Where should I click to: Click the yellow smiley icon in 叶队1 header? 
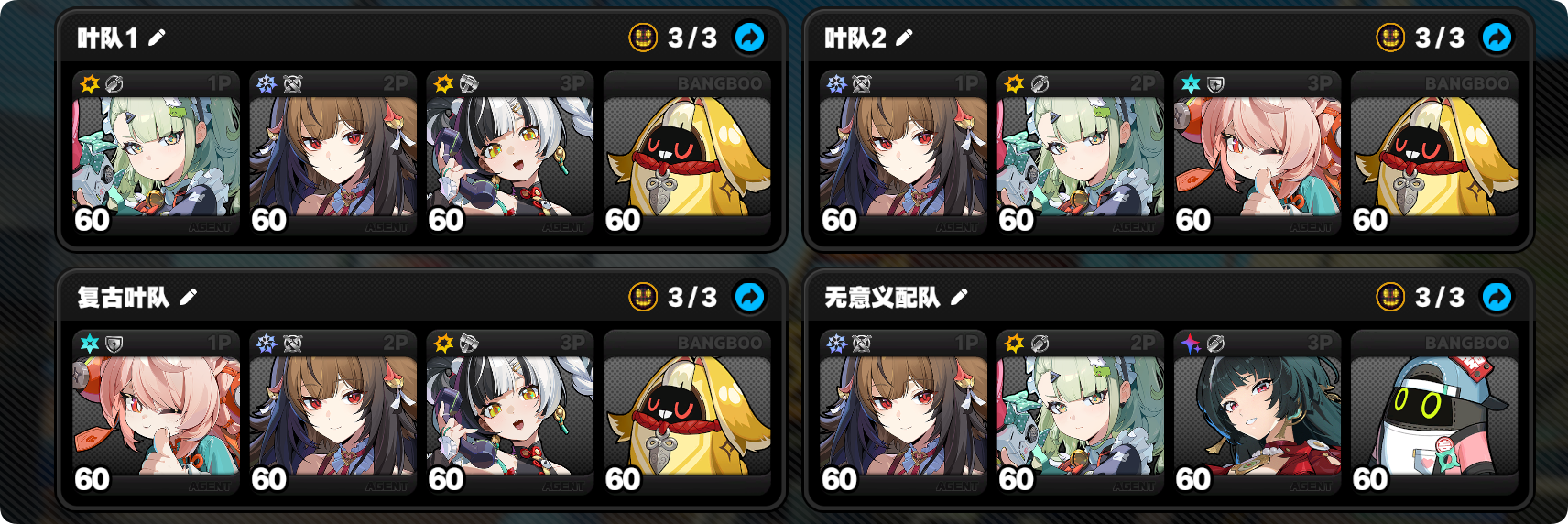(x=643, y=38)
